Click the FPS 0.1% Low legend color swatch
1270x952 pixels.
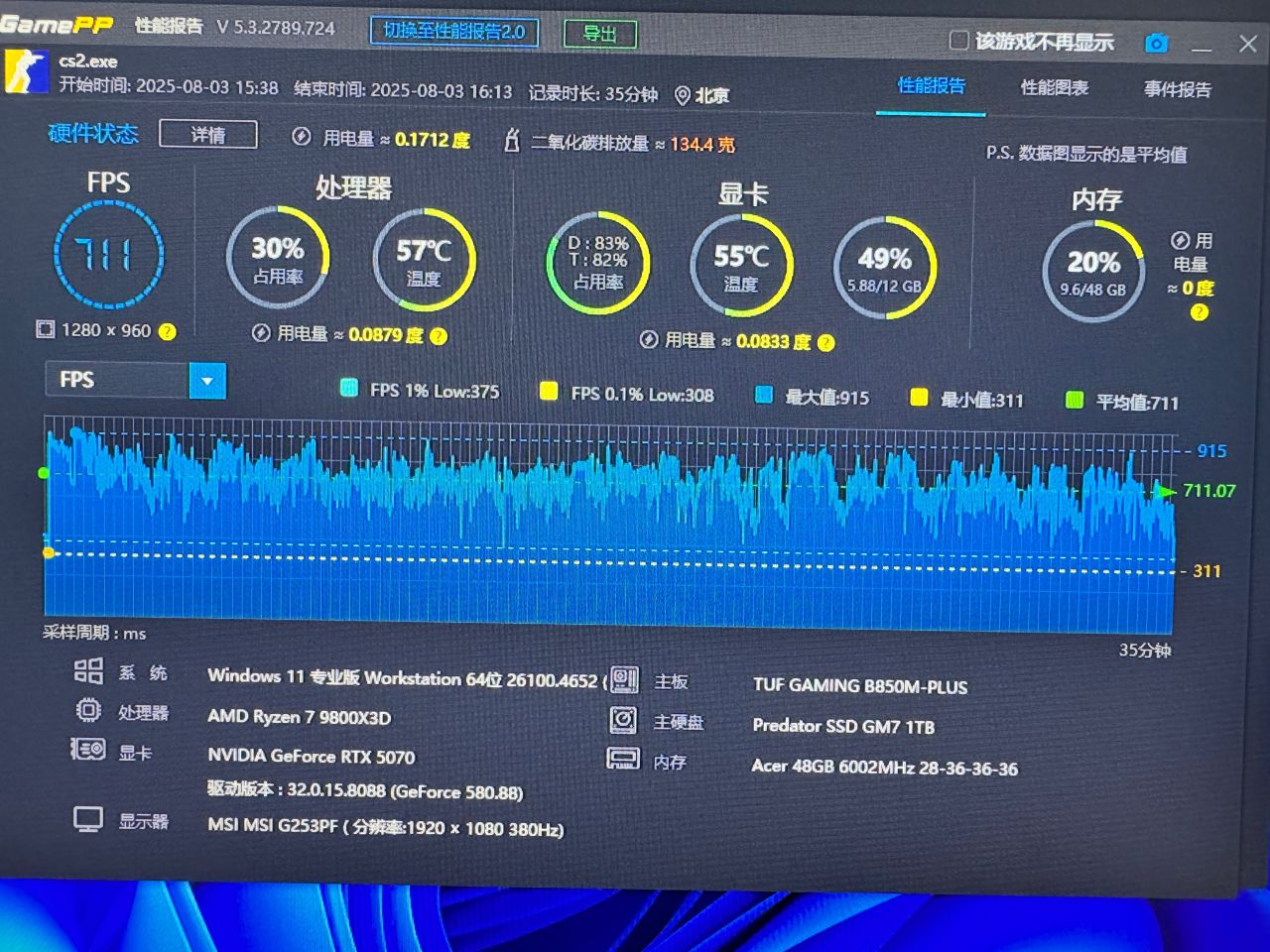coord(548,391)
